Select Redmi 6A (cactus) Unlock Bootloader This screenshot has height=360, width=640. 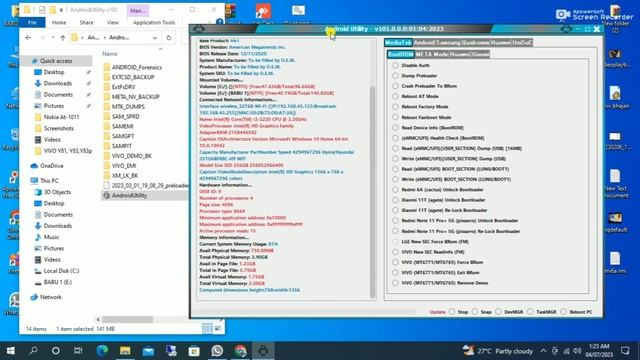395,189
